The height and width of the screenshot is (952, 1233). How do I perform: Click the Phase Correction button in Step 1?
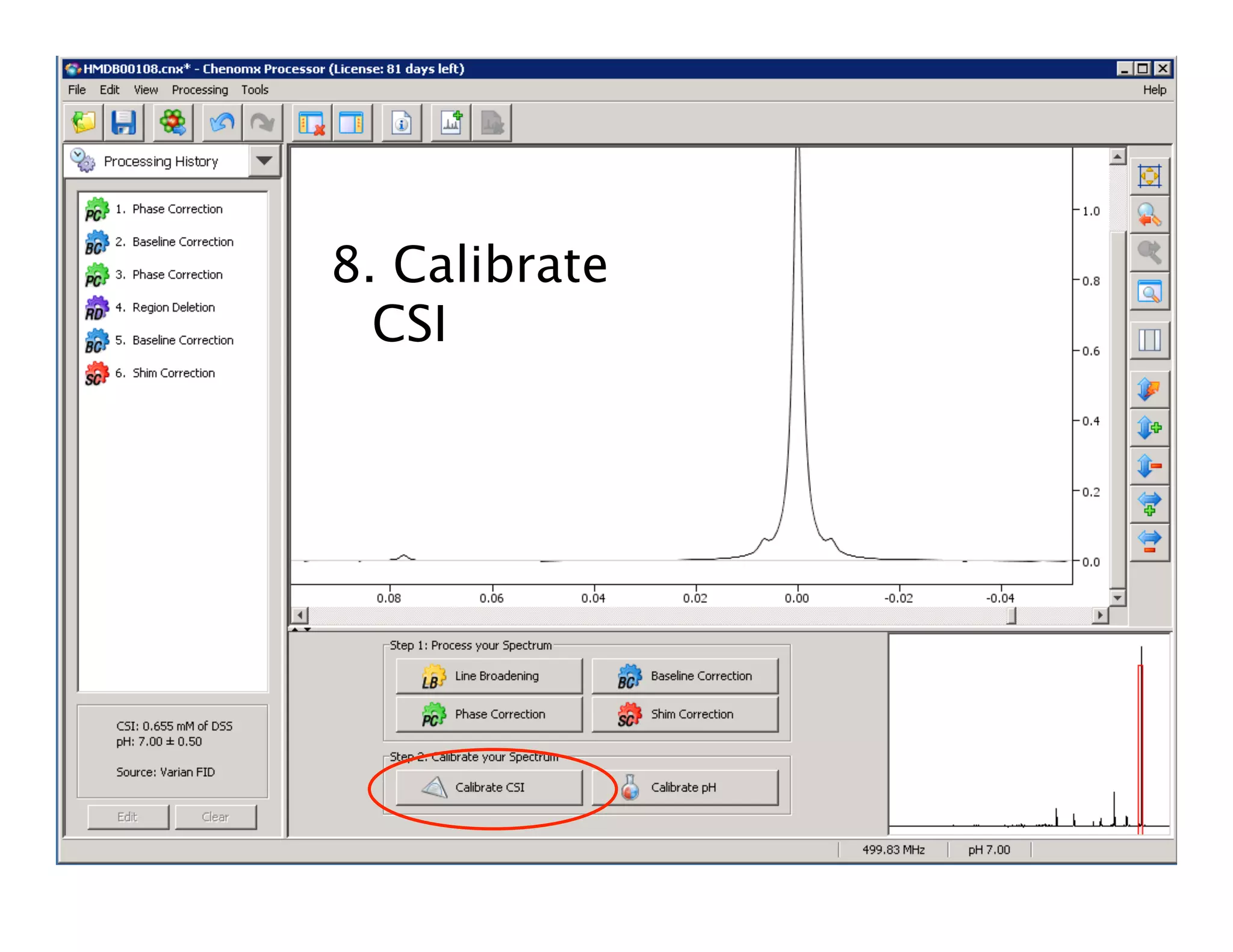click(489, 714)
